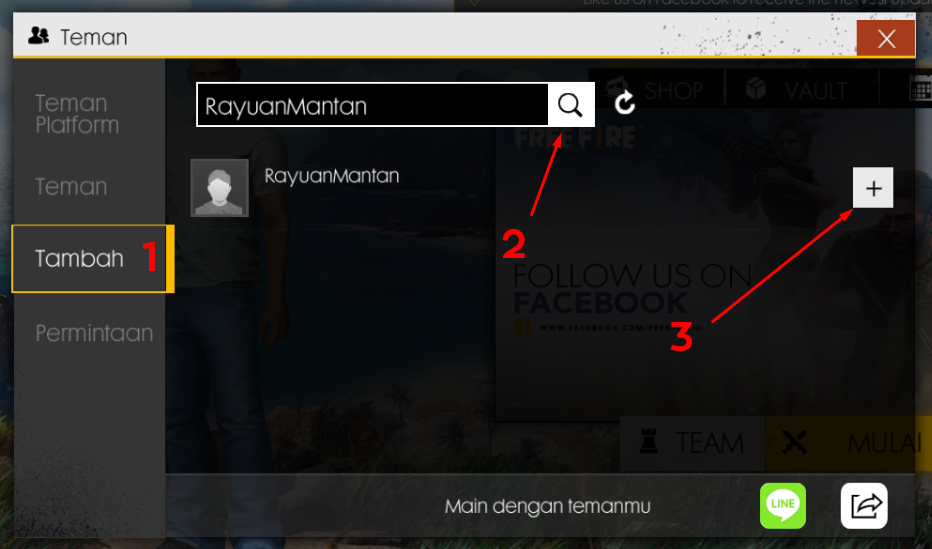The width and height of the screenshot is (932, 549).
Task: Open the Permintaan requests tab
Action: tap(94, 333)
